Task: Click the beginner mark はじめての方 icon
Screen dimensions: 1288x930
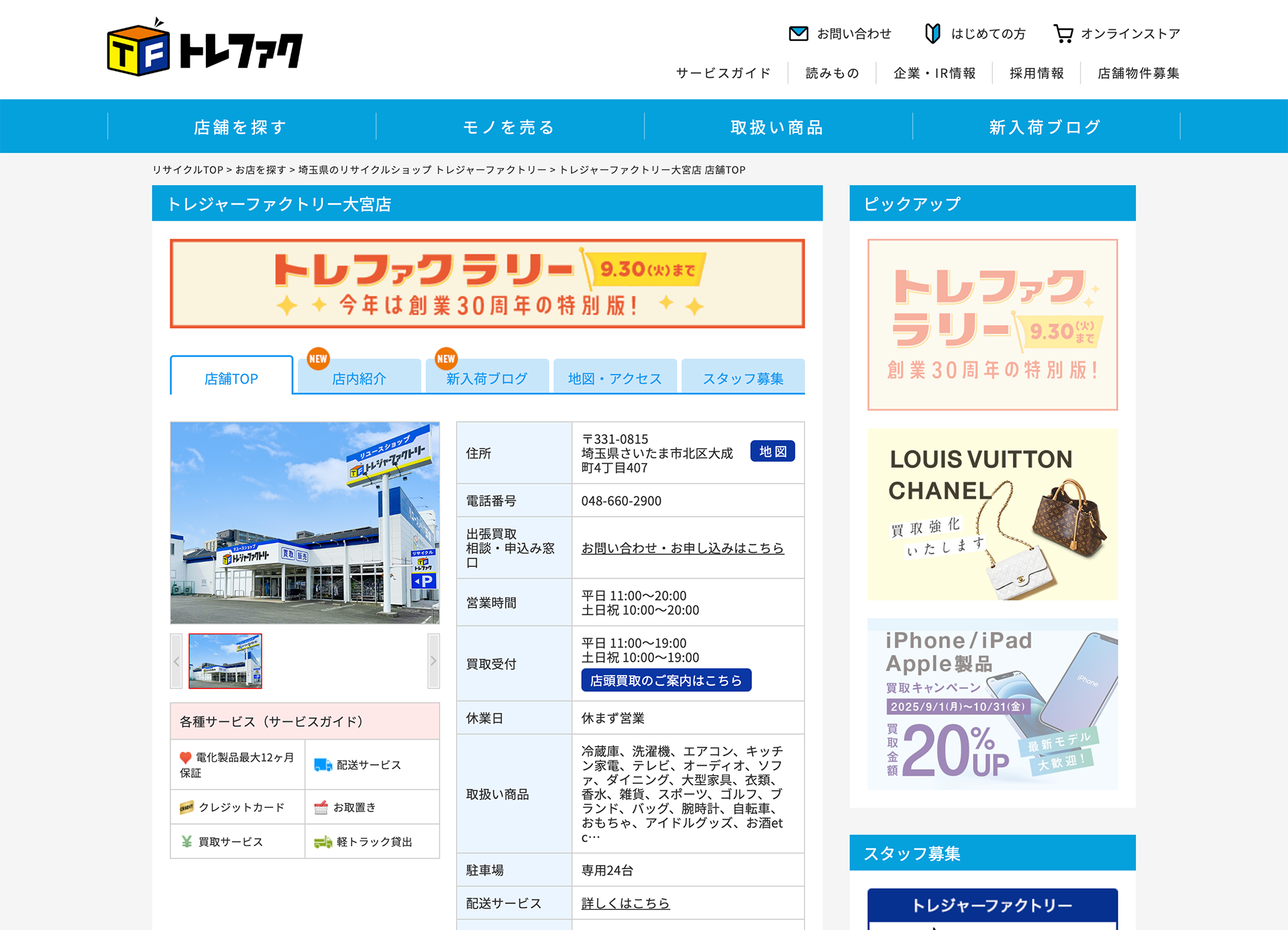Action: 932,34
